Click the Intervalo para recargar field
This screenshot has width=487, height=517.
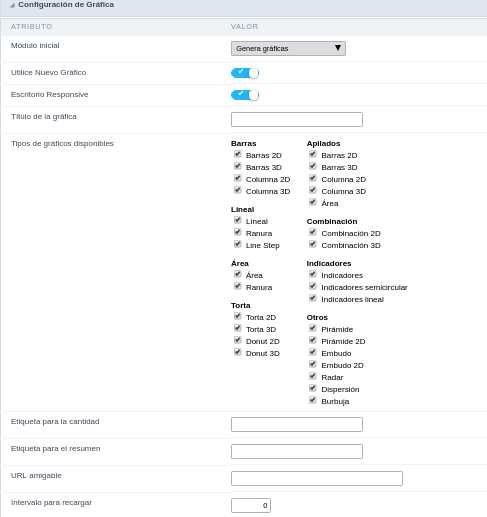(251, 505)
